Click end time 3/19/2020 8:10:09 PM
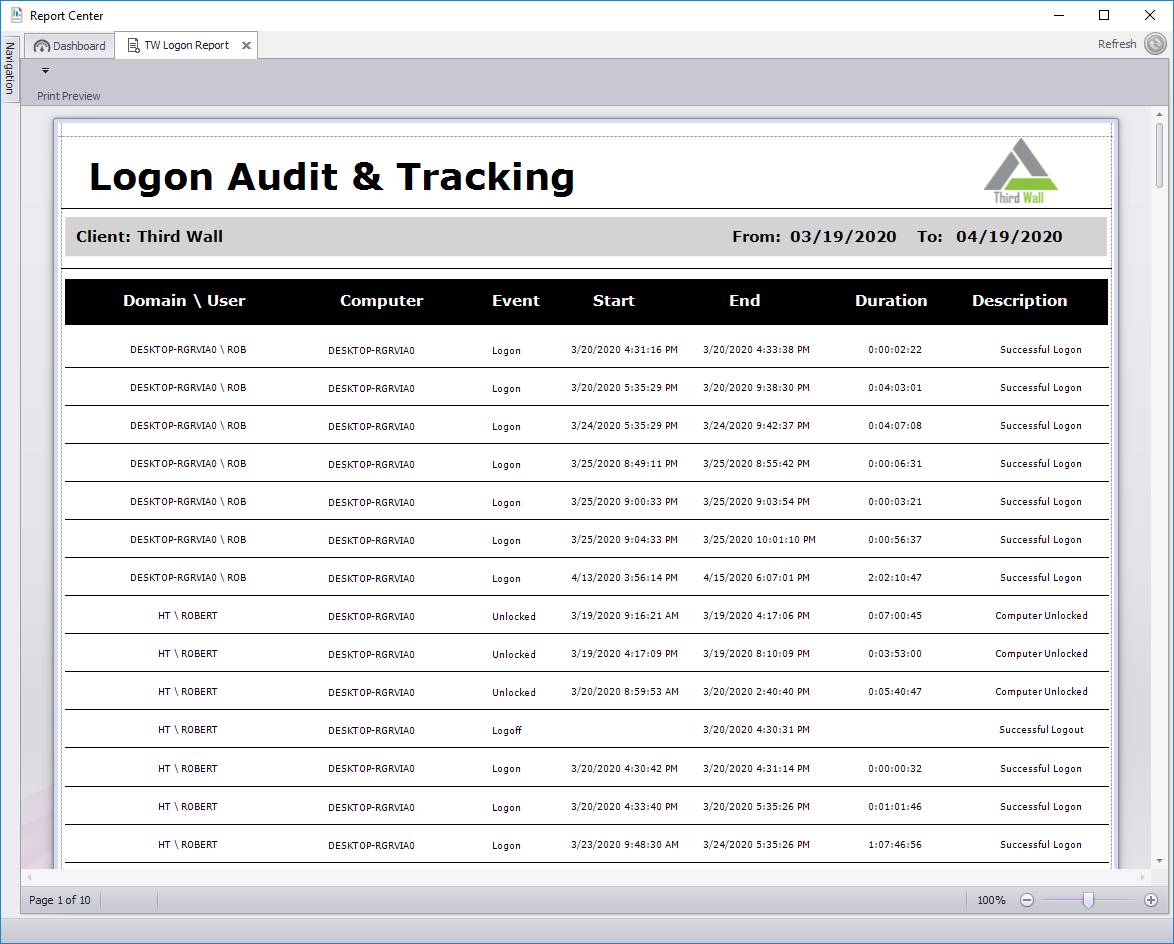1174x944 pixels. pyautogui.click(x=756, y=654)
